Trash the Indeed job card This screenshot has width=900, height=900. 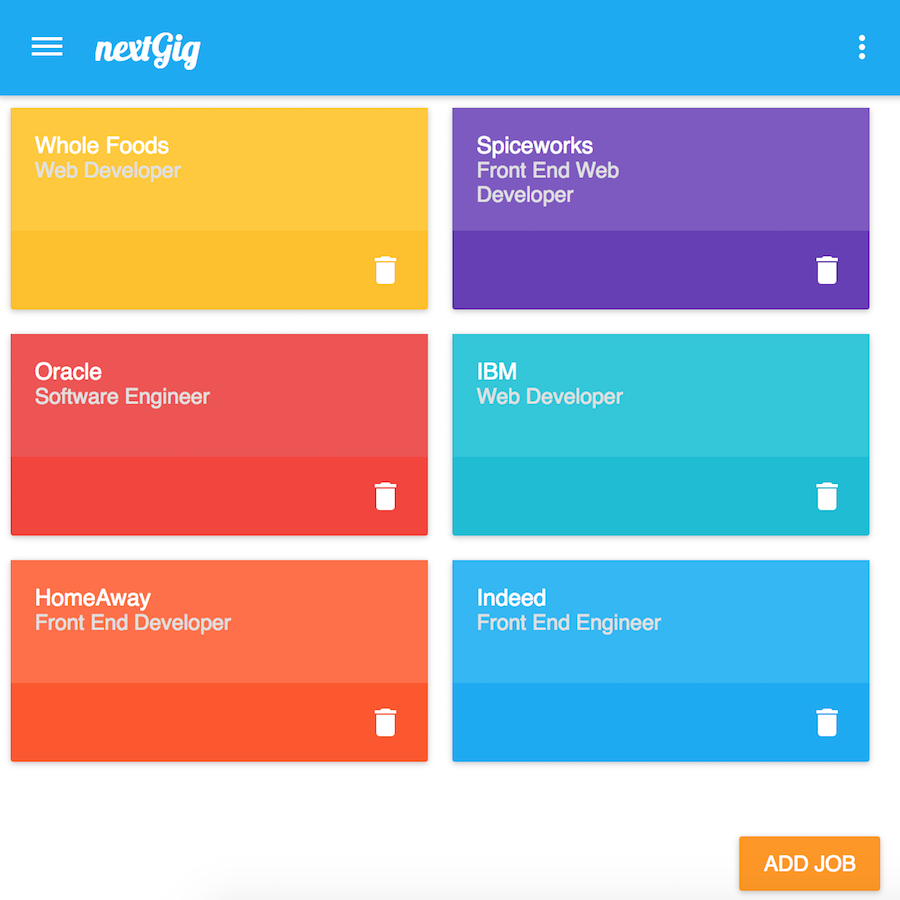827,722
